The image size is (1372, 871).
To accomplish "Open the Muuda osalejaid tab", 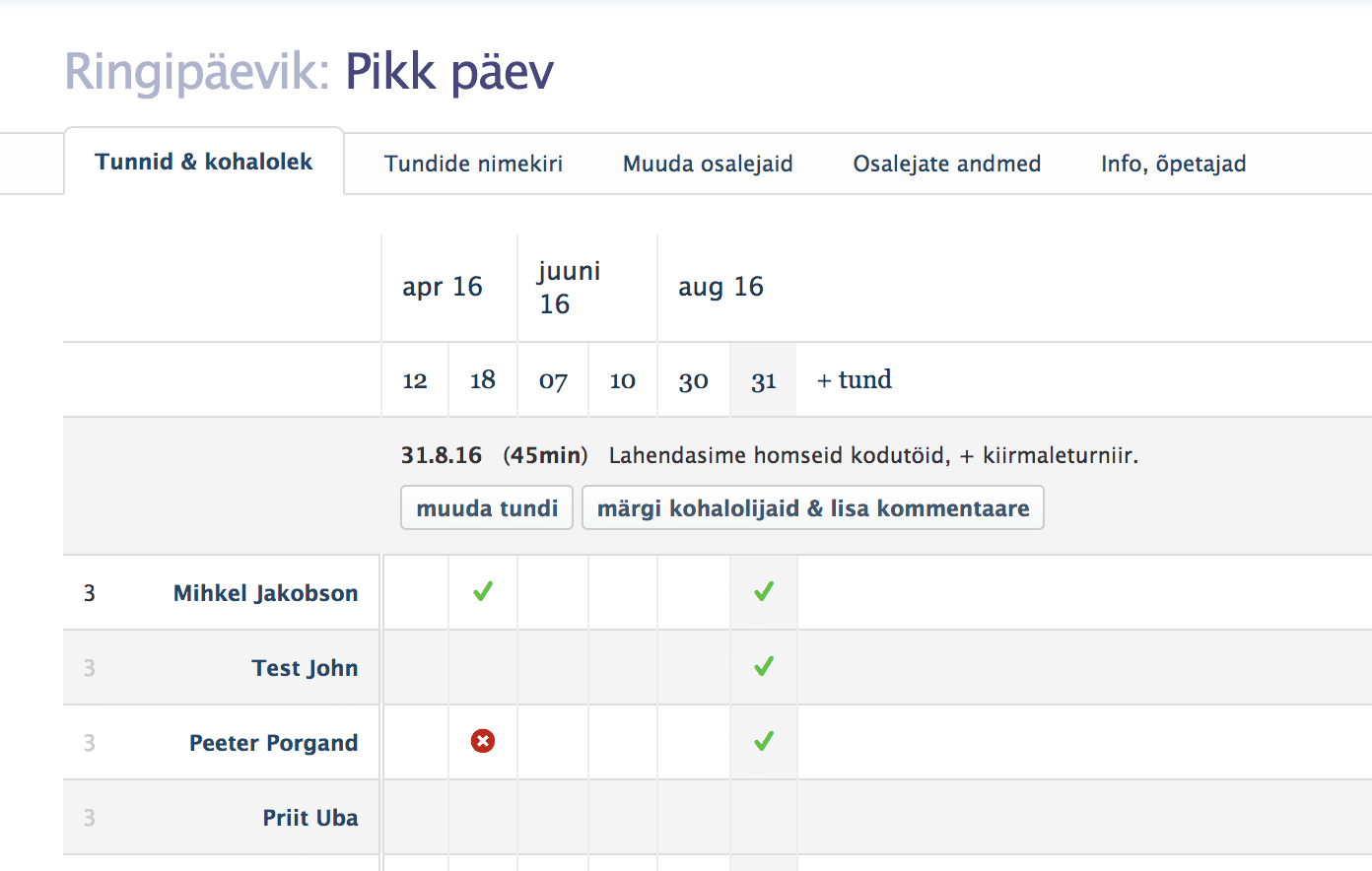I will 708,164.
